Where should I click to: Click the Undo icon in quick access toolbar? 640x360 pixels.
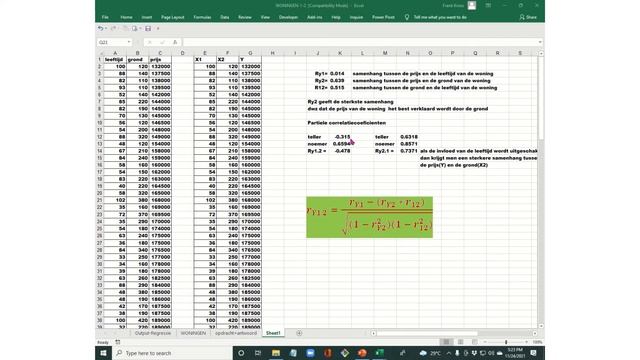(x=100, y=29)
